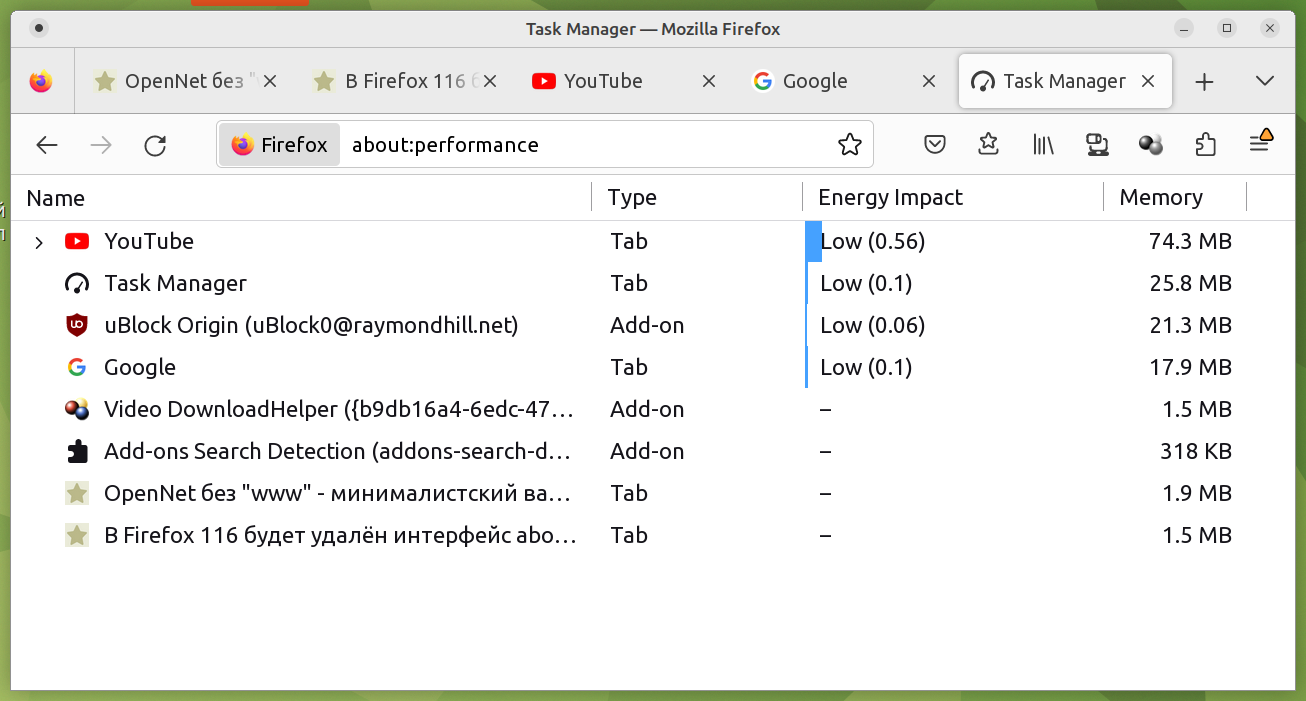Click the Save to Pocket icon
This screenshot has width=1306, height=701.
click(935, 145)
